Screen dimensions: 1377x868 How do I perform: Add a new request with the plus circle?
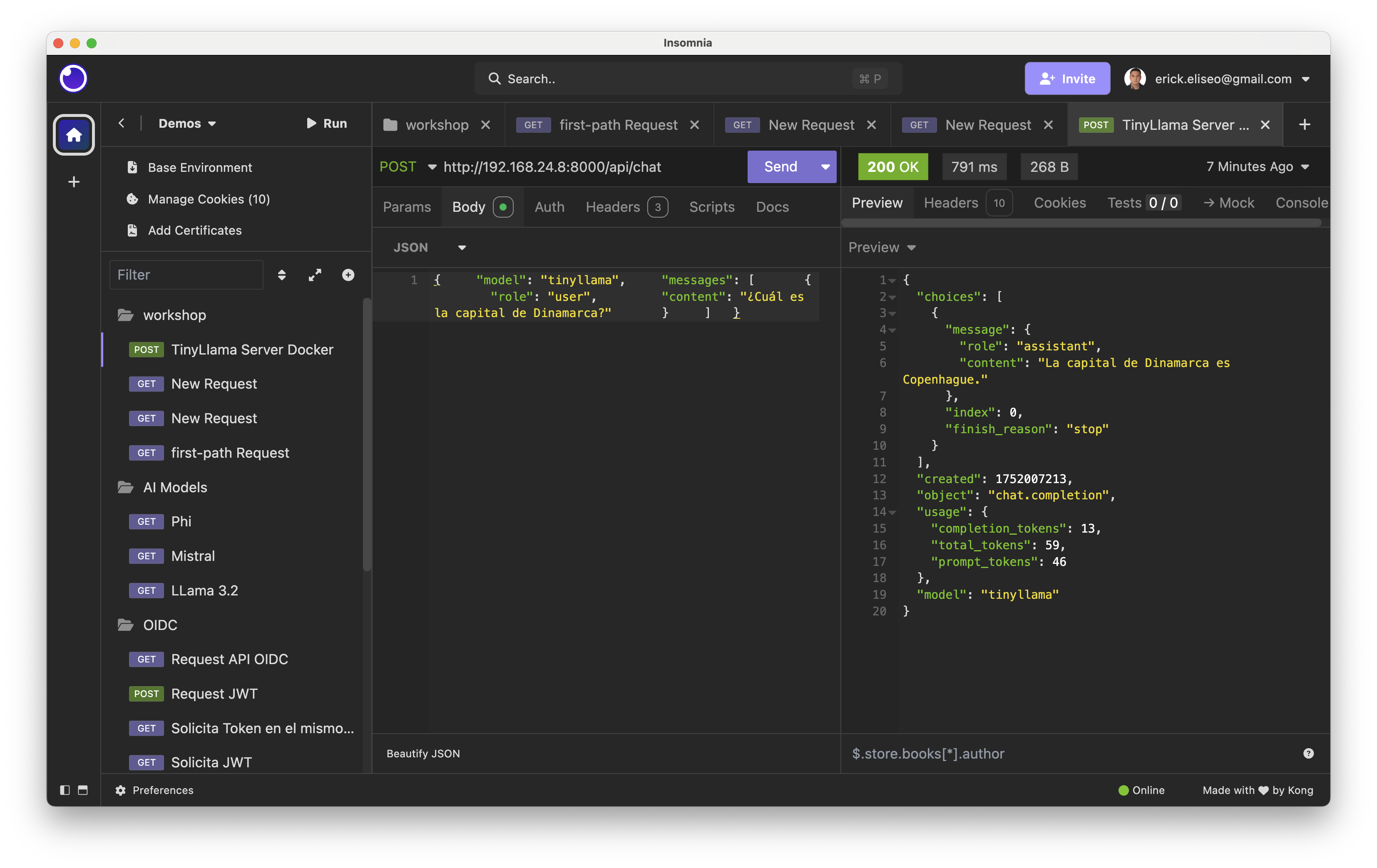coord(348,275)
